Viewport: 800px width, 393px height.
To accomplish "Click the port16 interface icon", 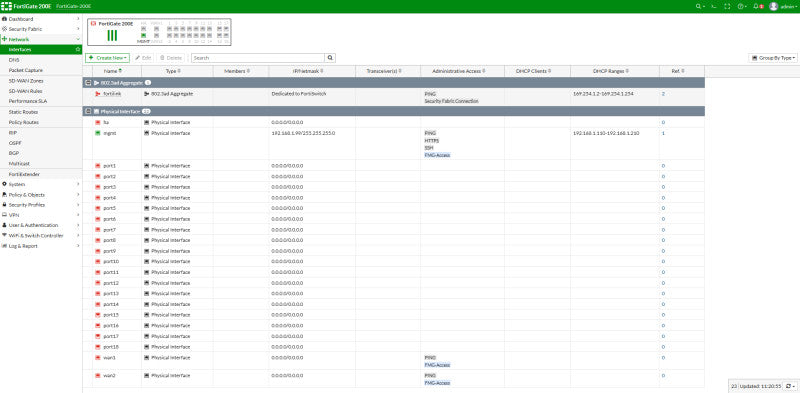I will pos(97,326).
